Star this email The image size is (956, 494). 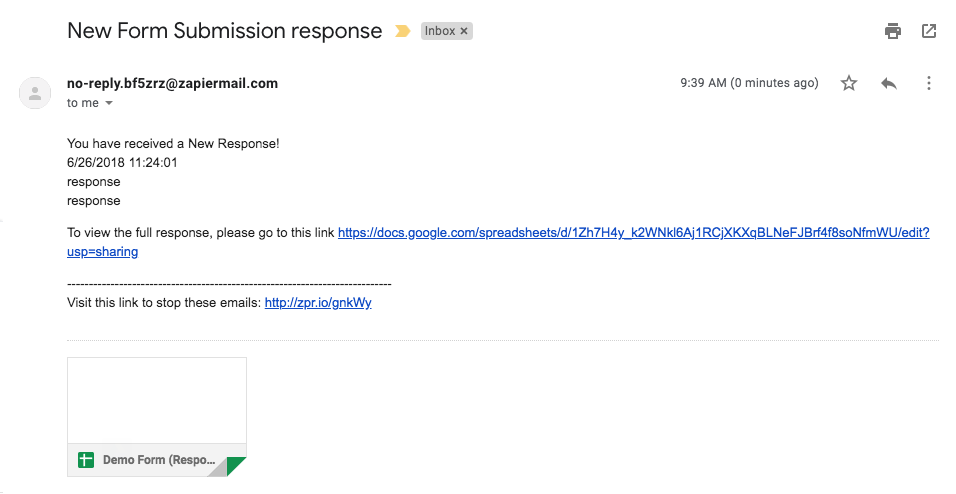pos(849,83)
